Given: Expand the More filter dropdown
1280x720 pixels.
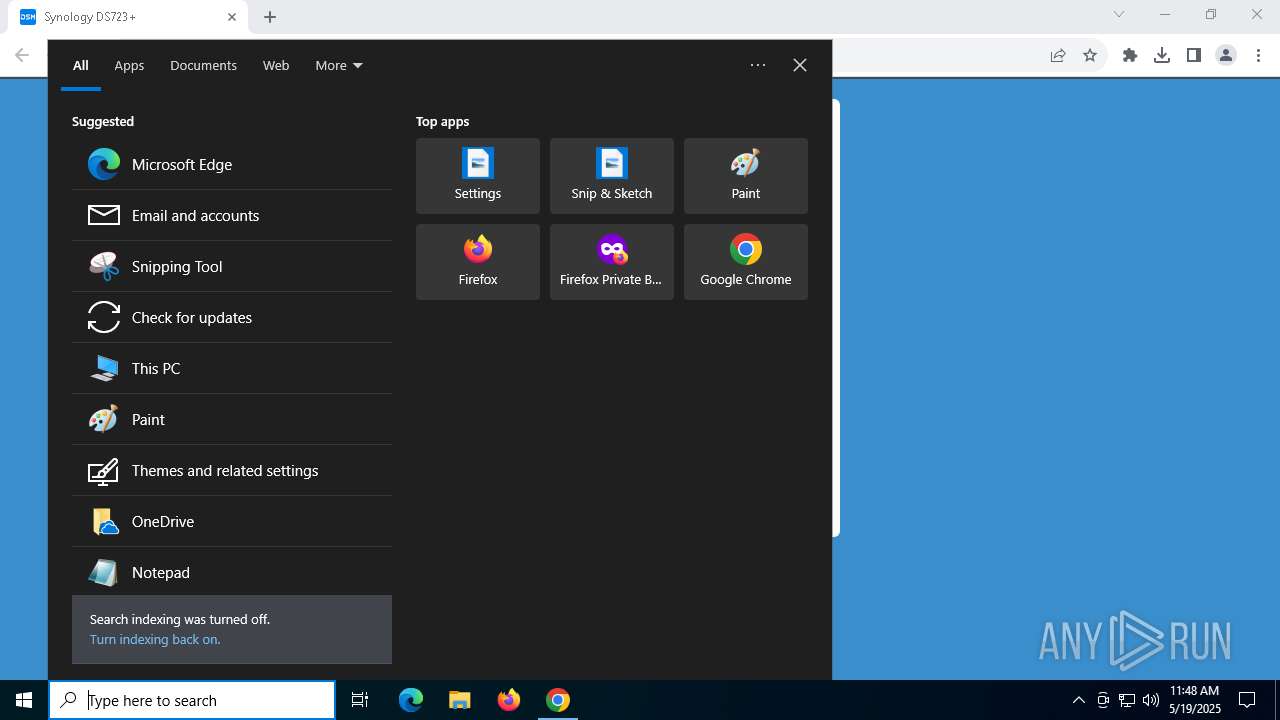Looking at the screenshot, I should click(339, 65).
